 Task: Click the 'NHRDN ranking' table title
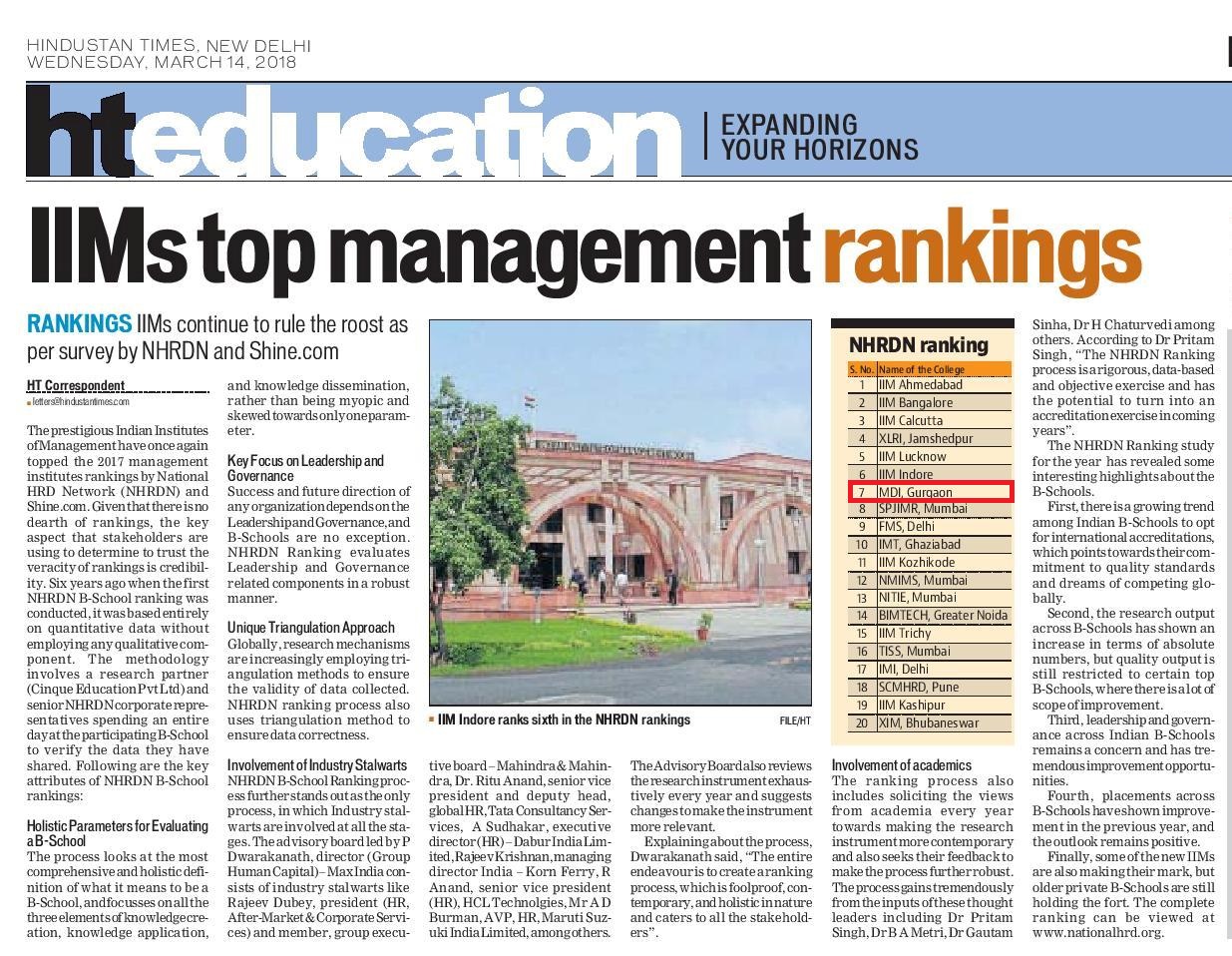pos(918,345)
